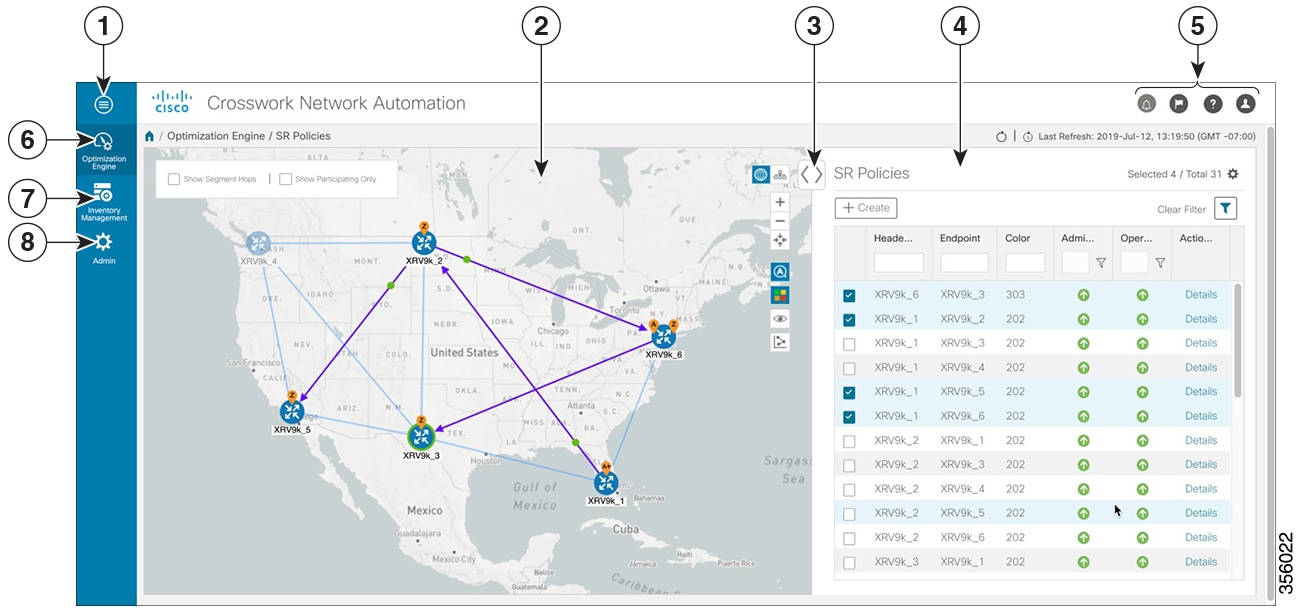The width and height of the screenshot is (1297, 612).
Task: Open Details for the first SR policy
Action: pyautogui.click(x=1200, y=294)
